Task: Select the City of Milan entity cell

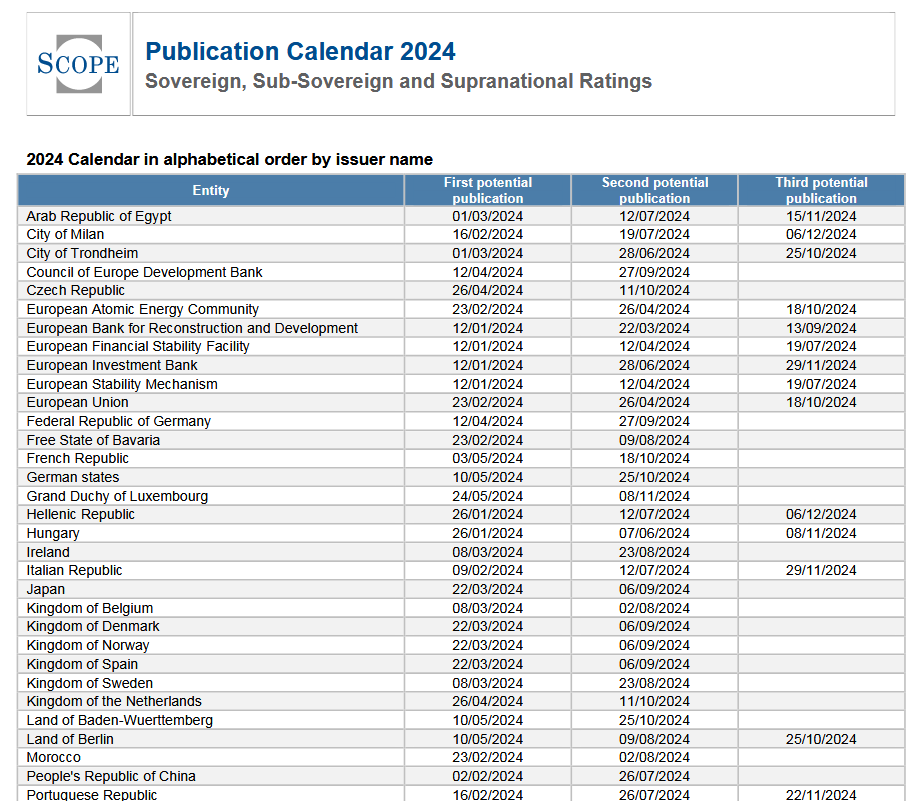Action: 65,234
